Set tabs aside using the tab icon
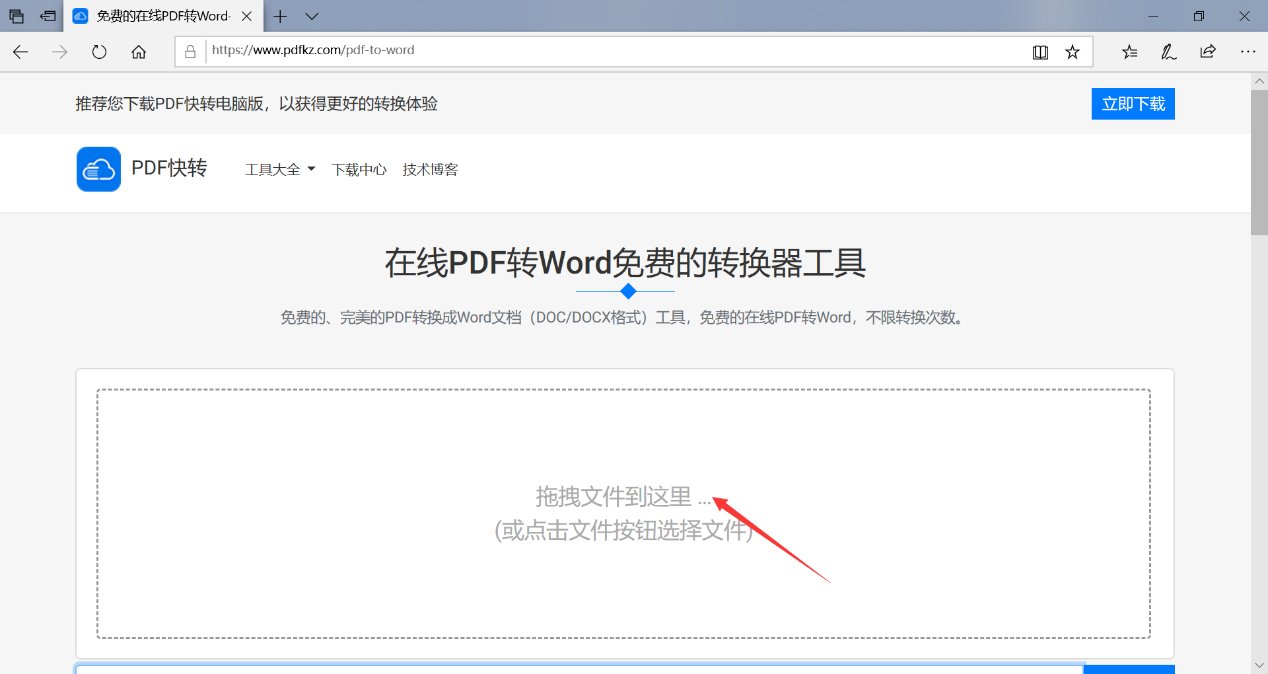The image size is (1268, 674). pyautogui.click(x=47, y=16)
